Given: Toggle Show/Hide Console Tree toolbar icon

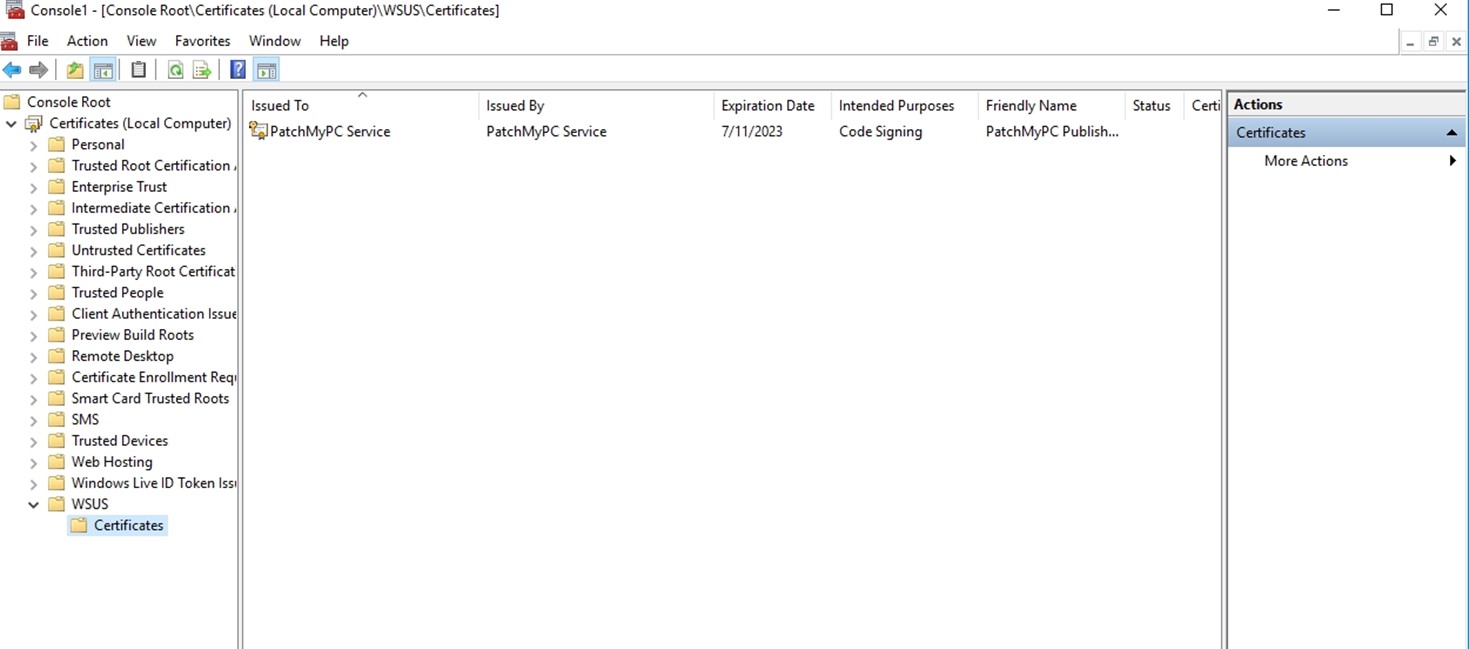Looking at the screenshot, I should 103,70.
